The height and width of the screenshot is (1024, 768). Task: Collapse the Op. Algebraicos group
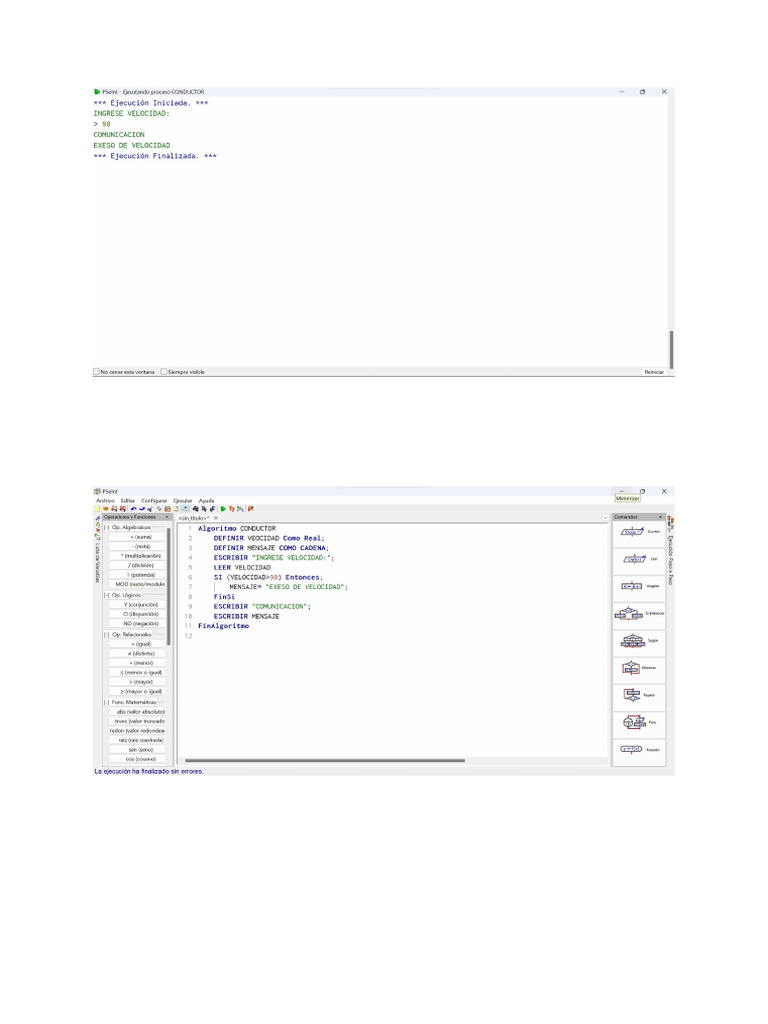coord(106,527)
